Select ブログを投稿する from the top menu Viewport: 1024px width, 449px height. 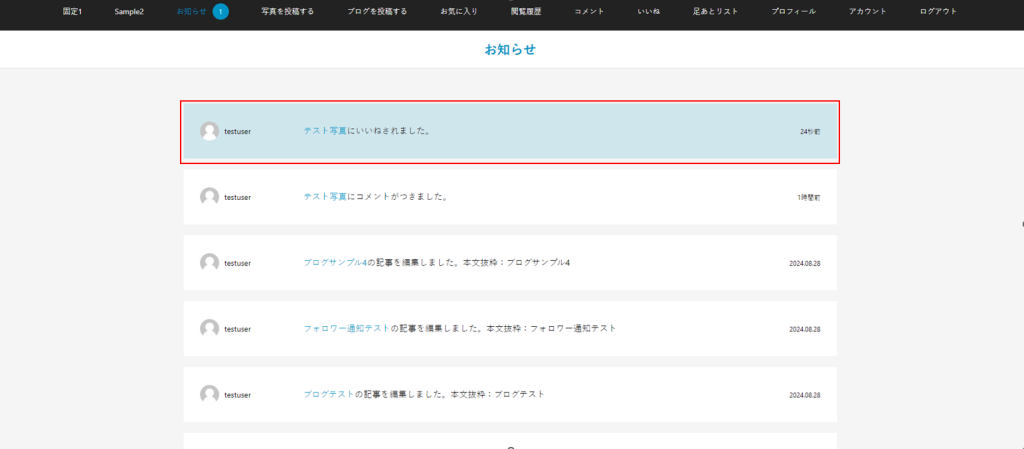tap(377, 12)
